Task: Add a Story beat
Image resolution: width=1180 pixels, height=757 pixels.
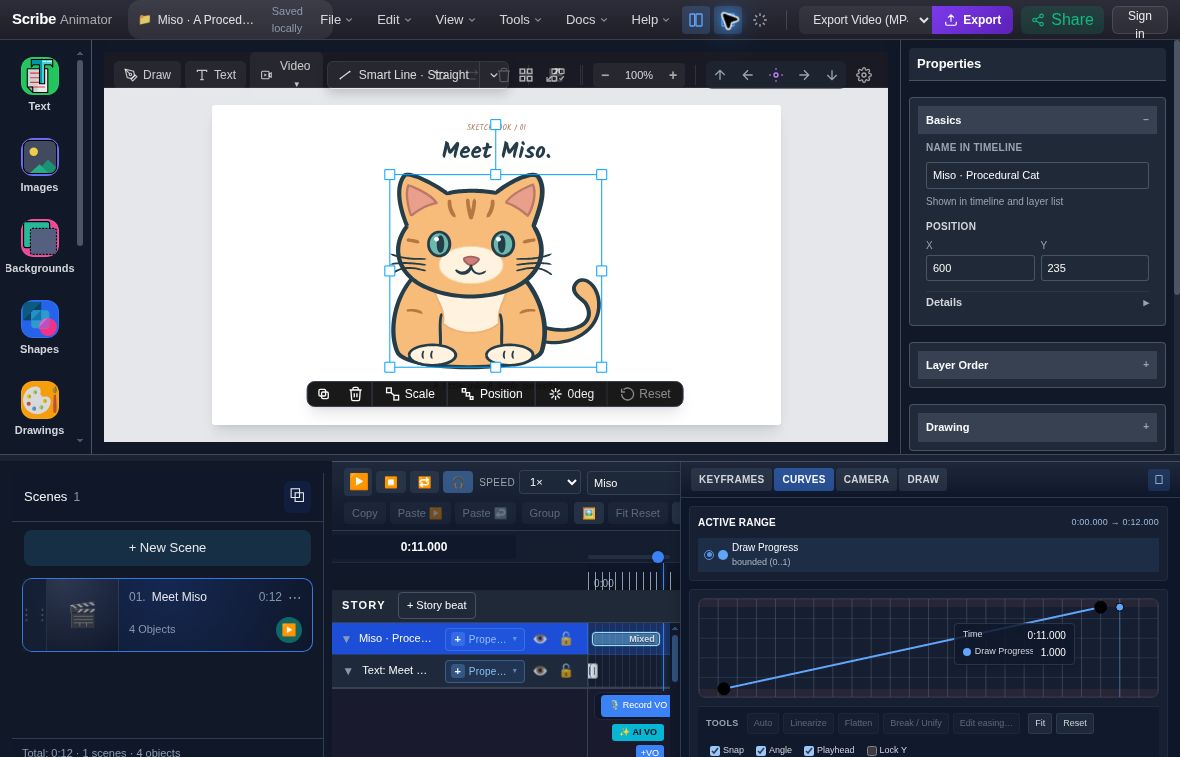Action: click(x=436, y=605)
